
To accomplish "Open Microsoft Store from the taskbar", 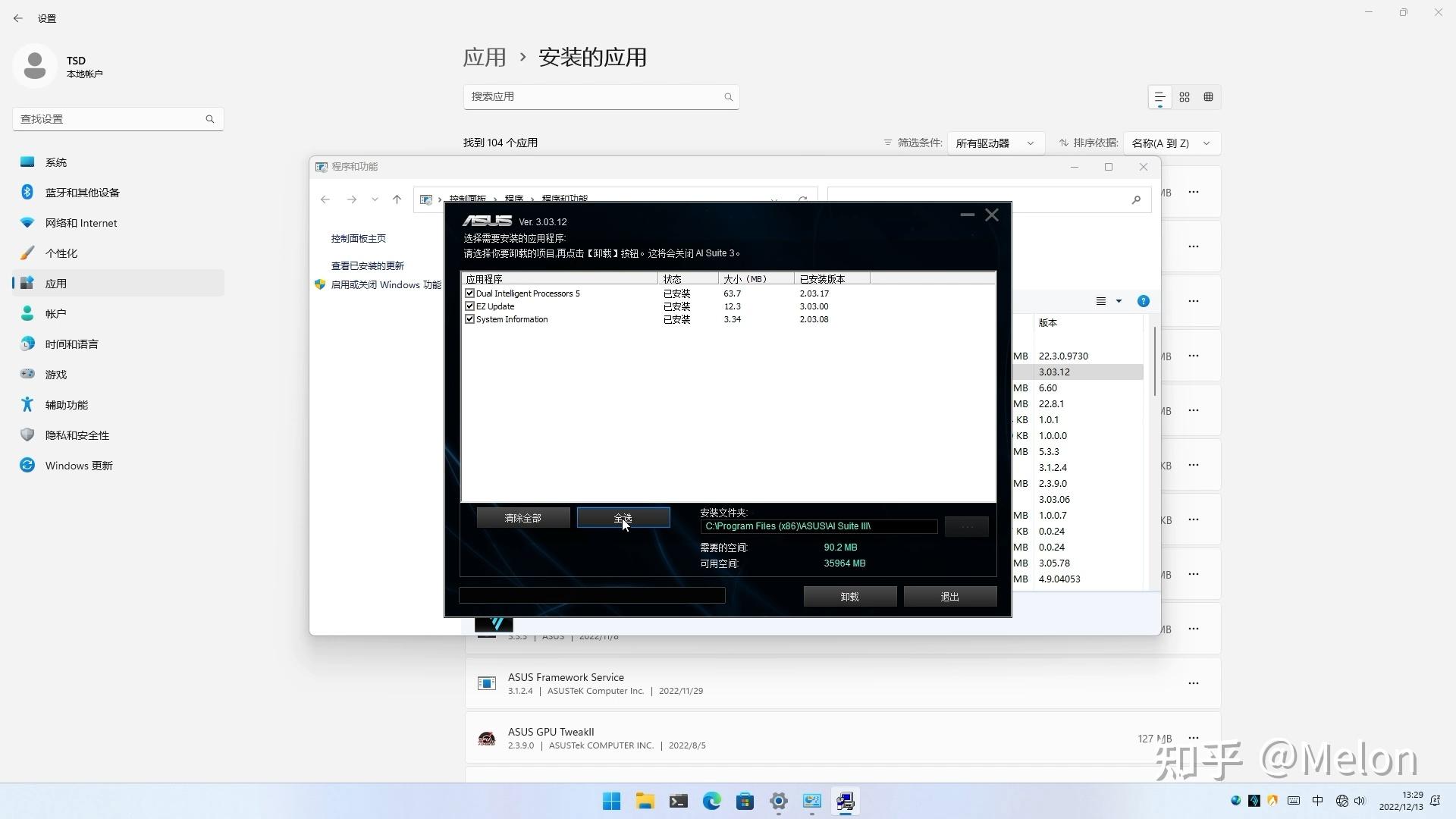I will pyautogui.click(x=745, y=801).
